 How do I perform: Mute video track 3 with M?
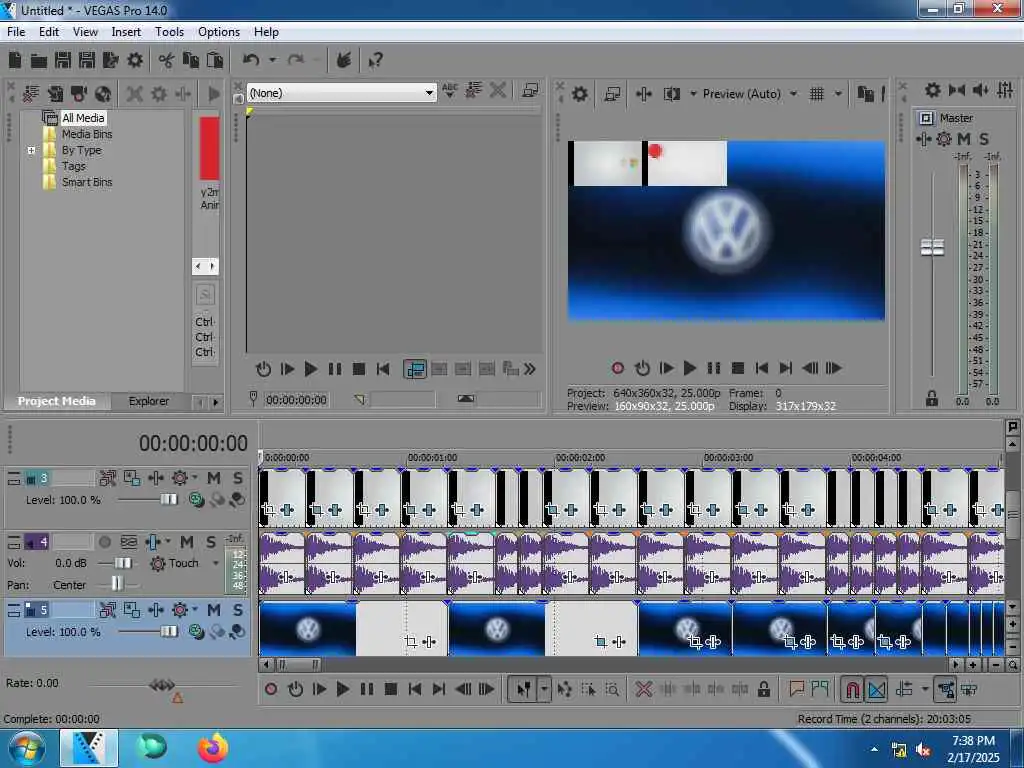214,478
